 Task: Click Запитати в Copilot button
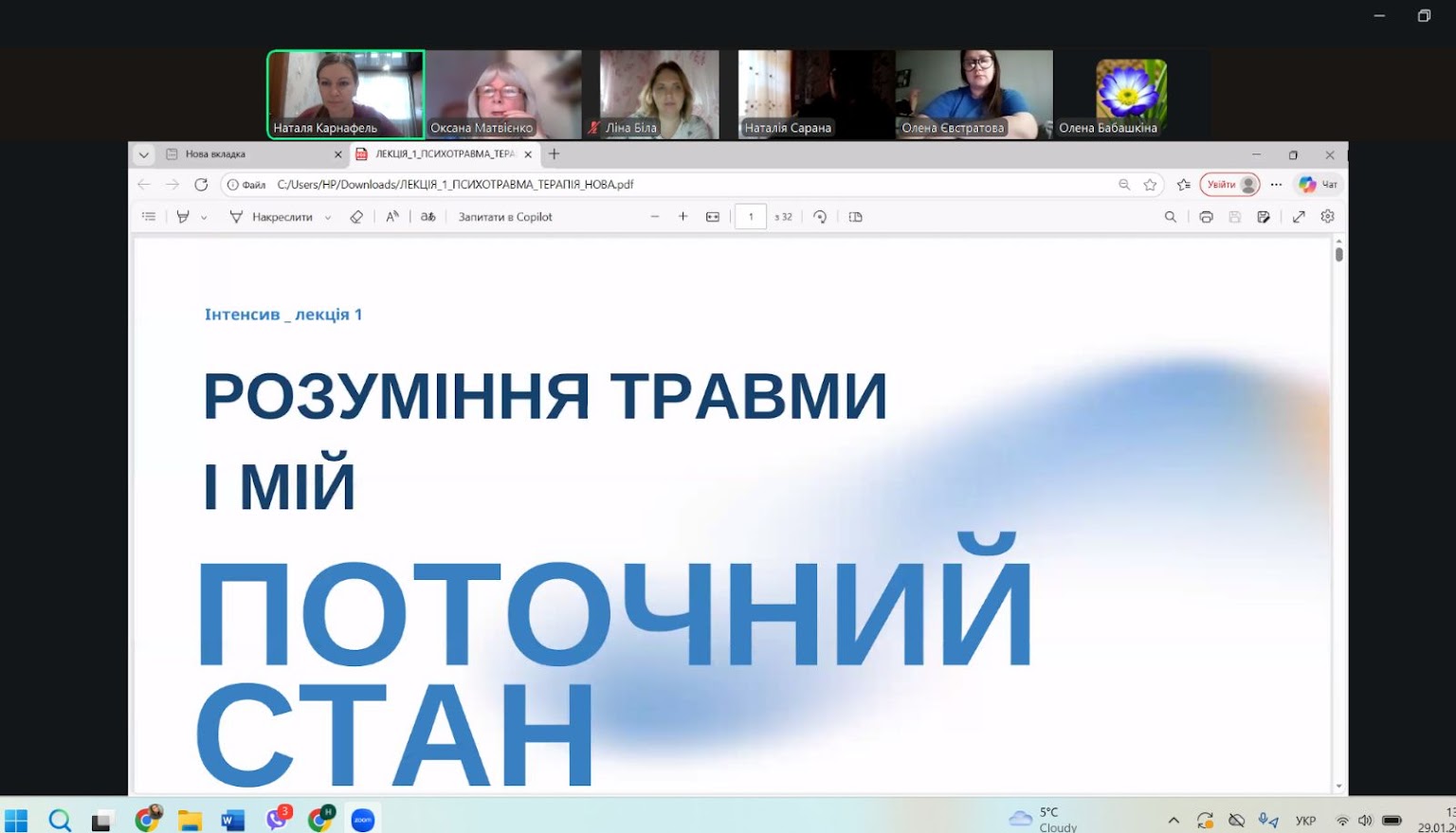[505, 217]
